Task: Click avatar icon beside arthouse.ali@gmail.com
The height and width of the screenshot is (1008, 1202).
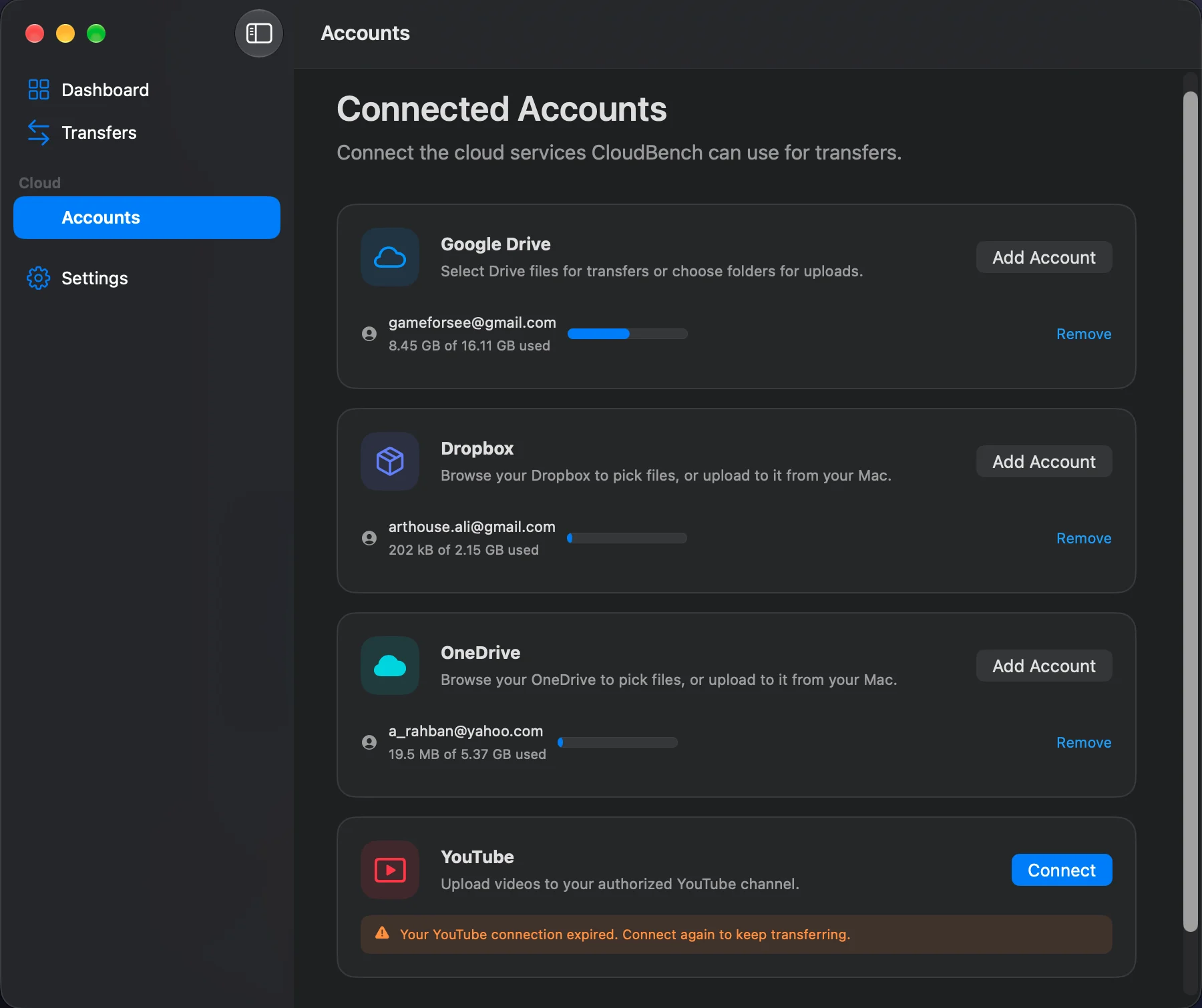Action: coord(369,538)
